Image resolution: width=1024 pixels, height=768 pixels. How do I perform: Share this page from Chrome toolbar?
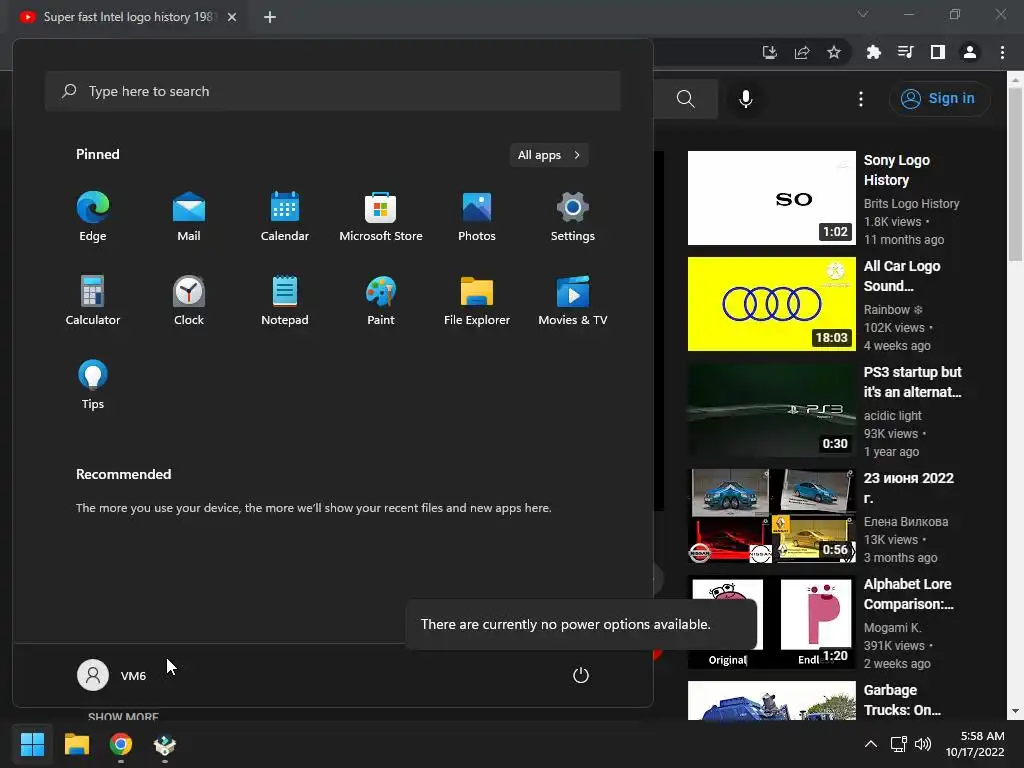(x=802, y=52)
